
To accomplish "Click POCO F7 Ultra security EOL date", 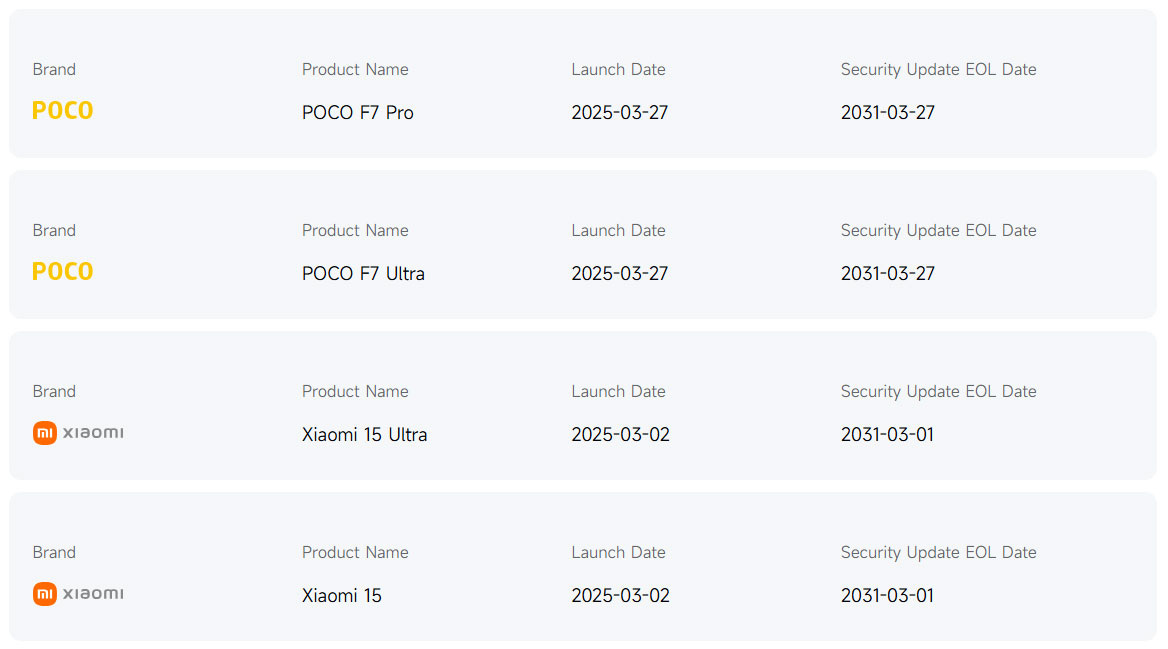I will pyautogui.click(x=888, y=274).
